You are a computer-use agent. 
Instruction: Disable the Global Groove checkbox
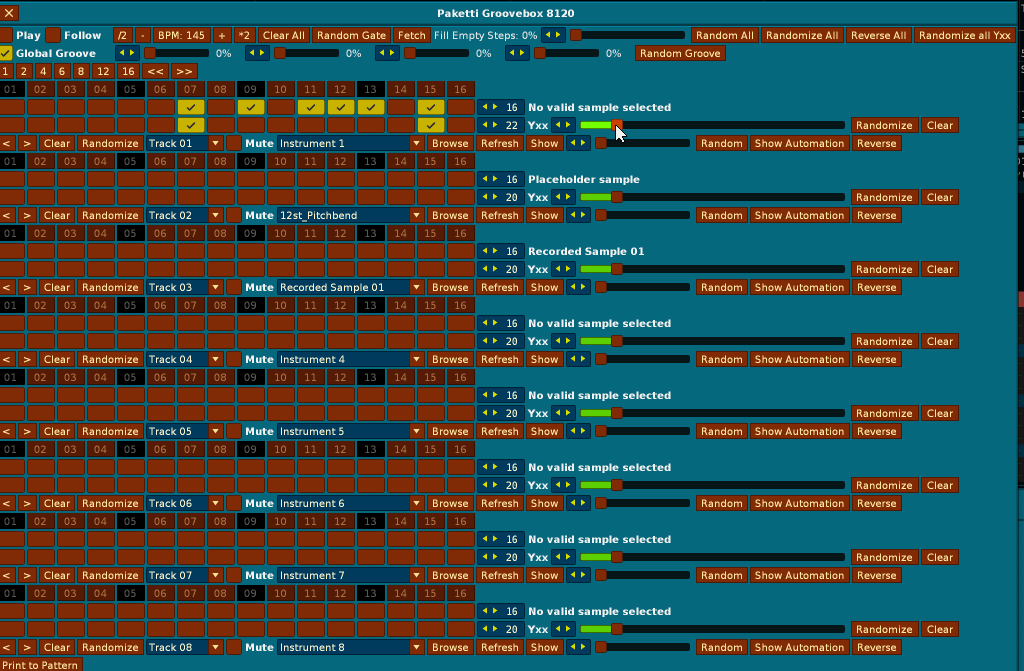pyautogui.click(x=6, y=53)
